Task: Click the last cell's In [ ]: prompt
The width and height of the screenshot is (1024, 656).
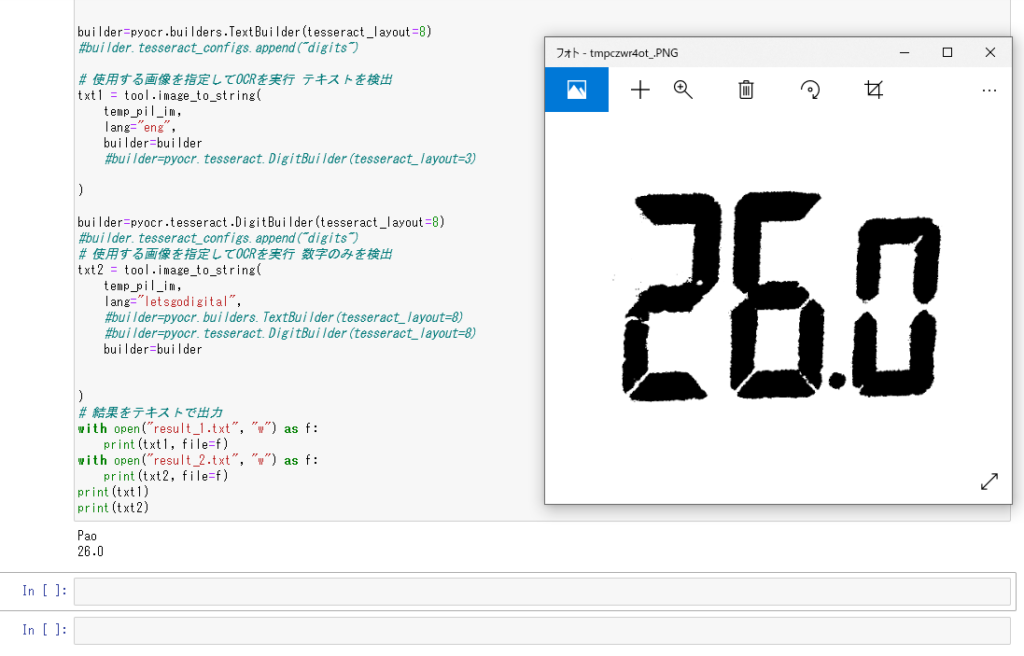Action: click(x=44, y=630)
